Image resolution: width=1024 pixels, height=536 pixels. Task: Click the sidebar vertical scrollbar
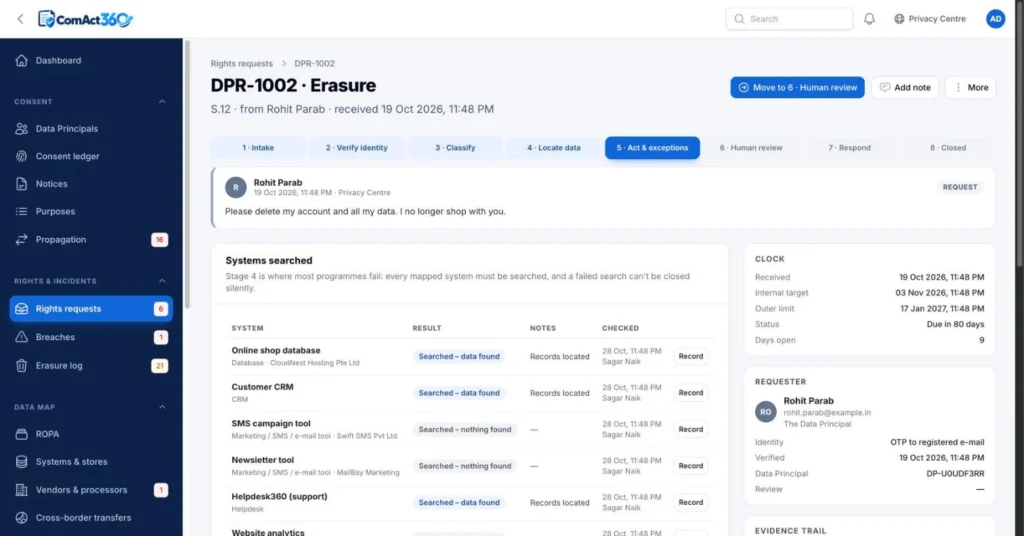[x=187, y=175]
